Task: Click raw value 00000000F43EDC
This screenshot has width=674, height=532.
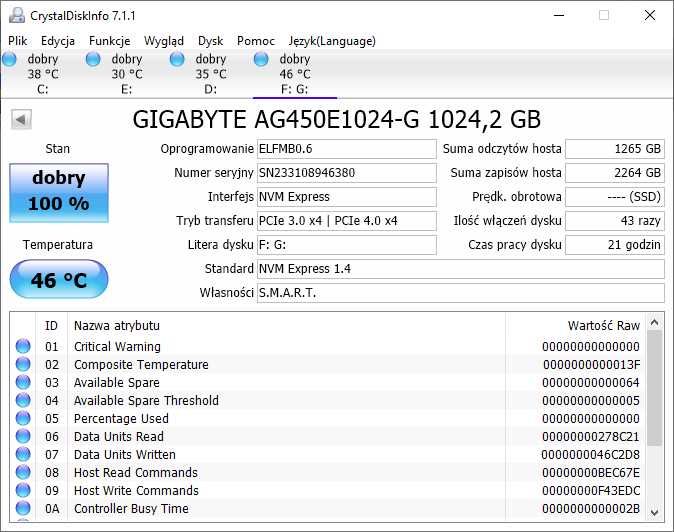Action: click(x=591, y=491)
